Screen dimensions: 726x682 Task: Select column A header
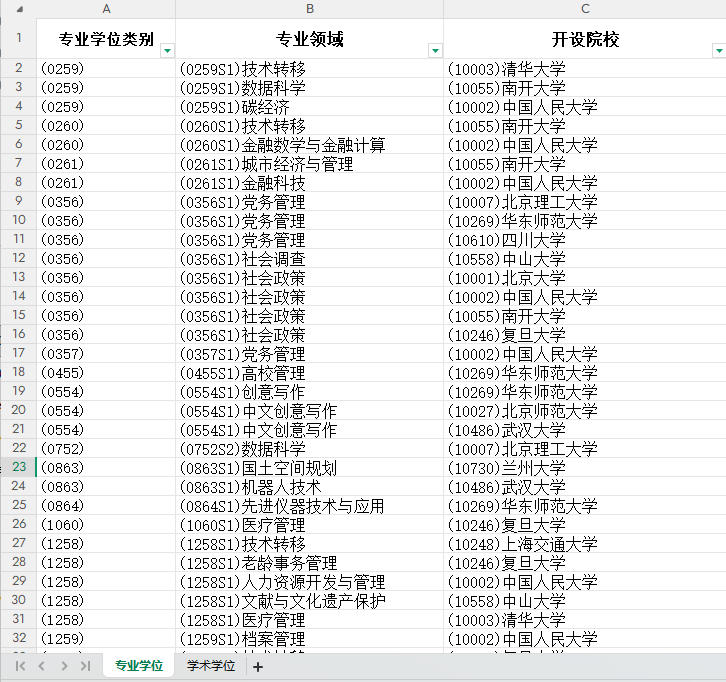(106, 9)
